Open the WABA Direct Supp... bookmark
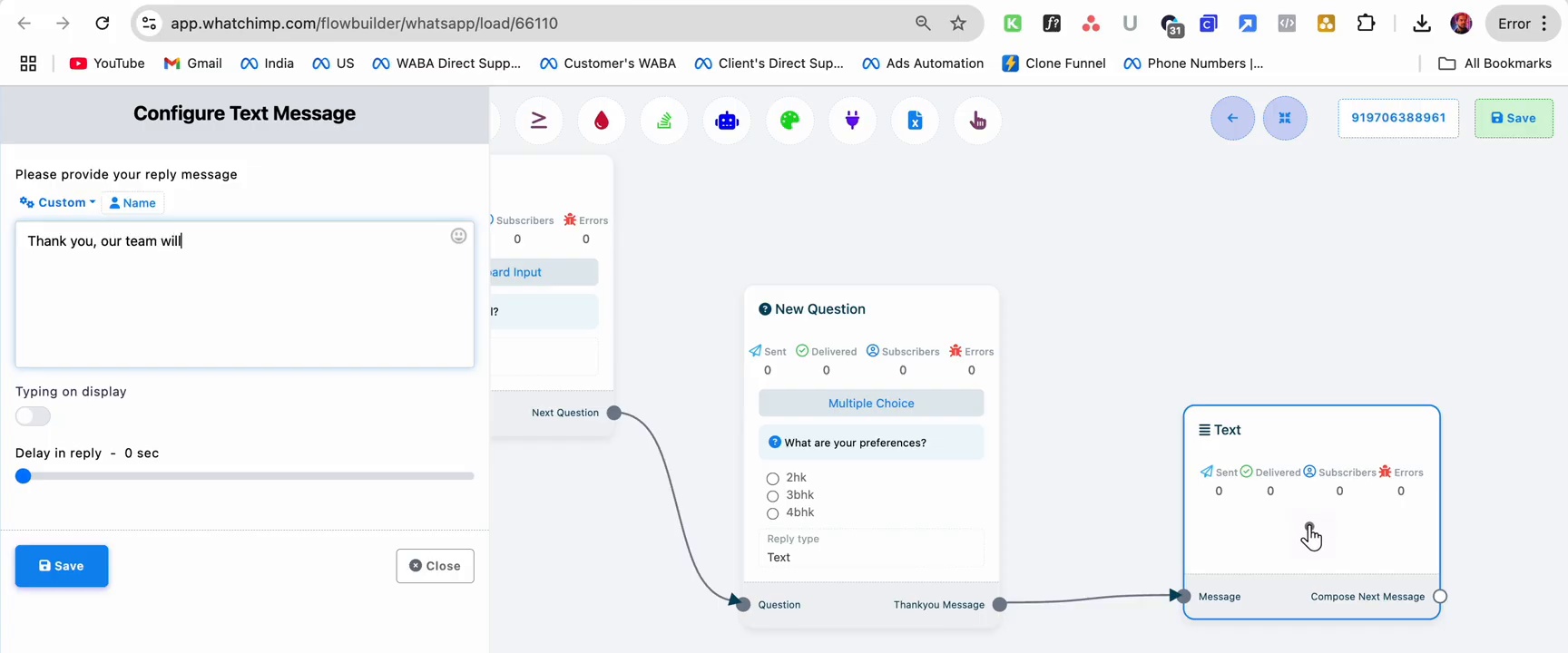1568x653 pixels. tap(446, 63)
